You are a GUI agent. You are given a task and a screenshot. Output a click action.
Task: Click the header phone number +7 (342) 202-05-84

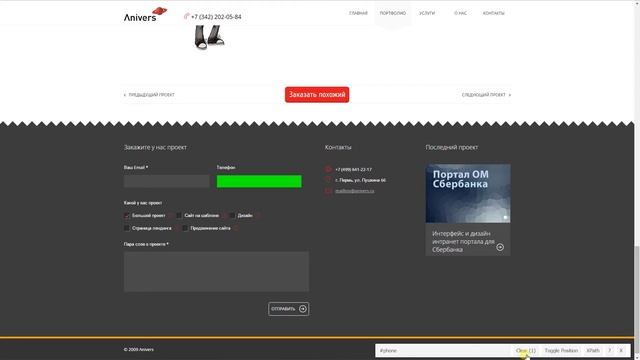click(x=216, y=17)
